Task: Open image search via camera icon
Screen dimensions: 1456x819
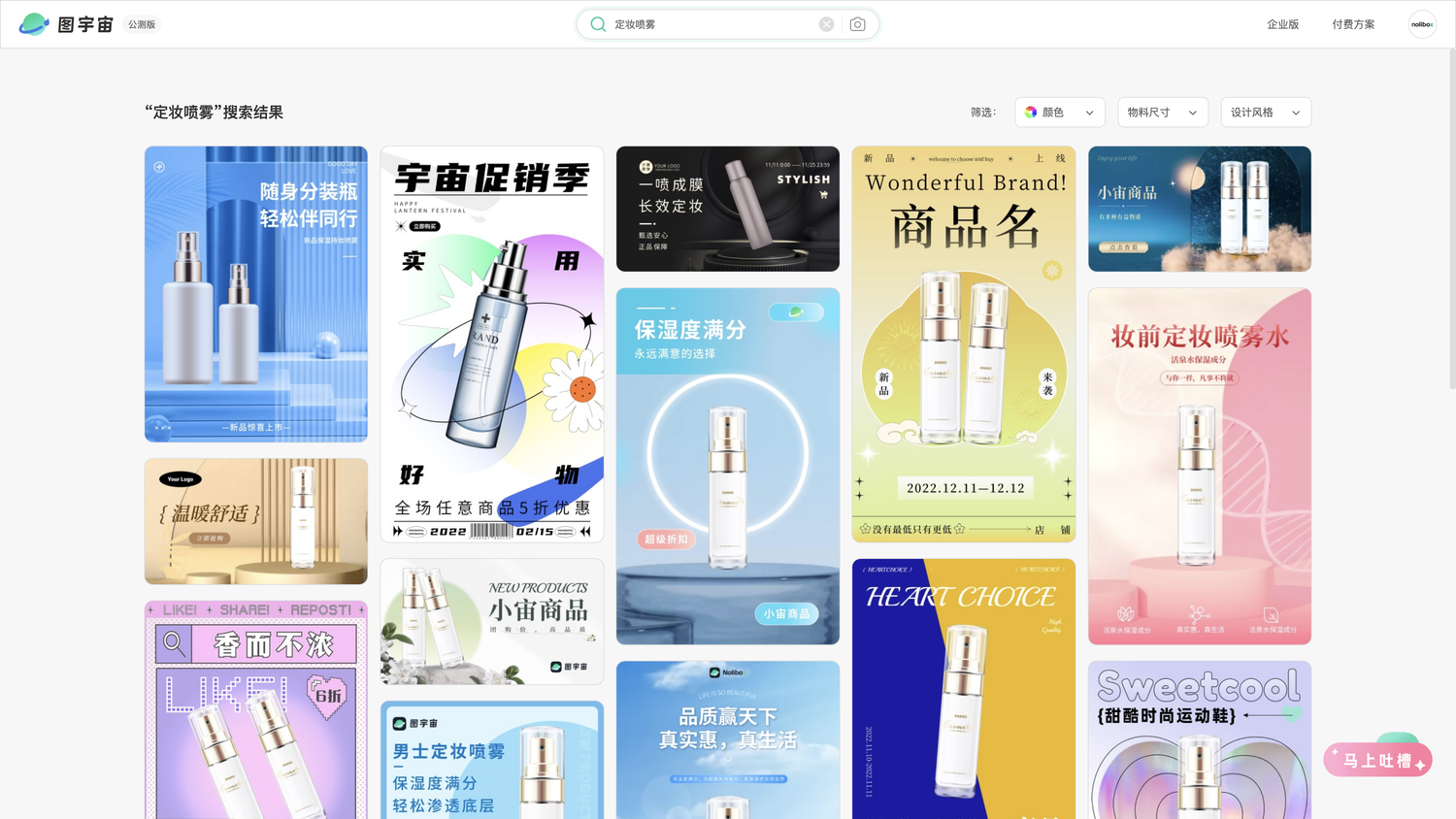Action: (857, 24)
